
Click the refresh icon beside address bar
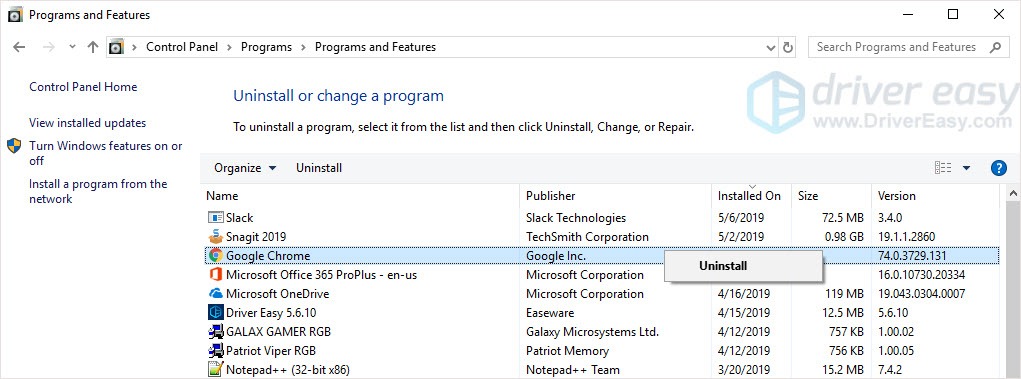point(788,47)
